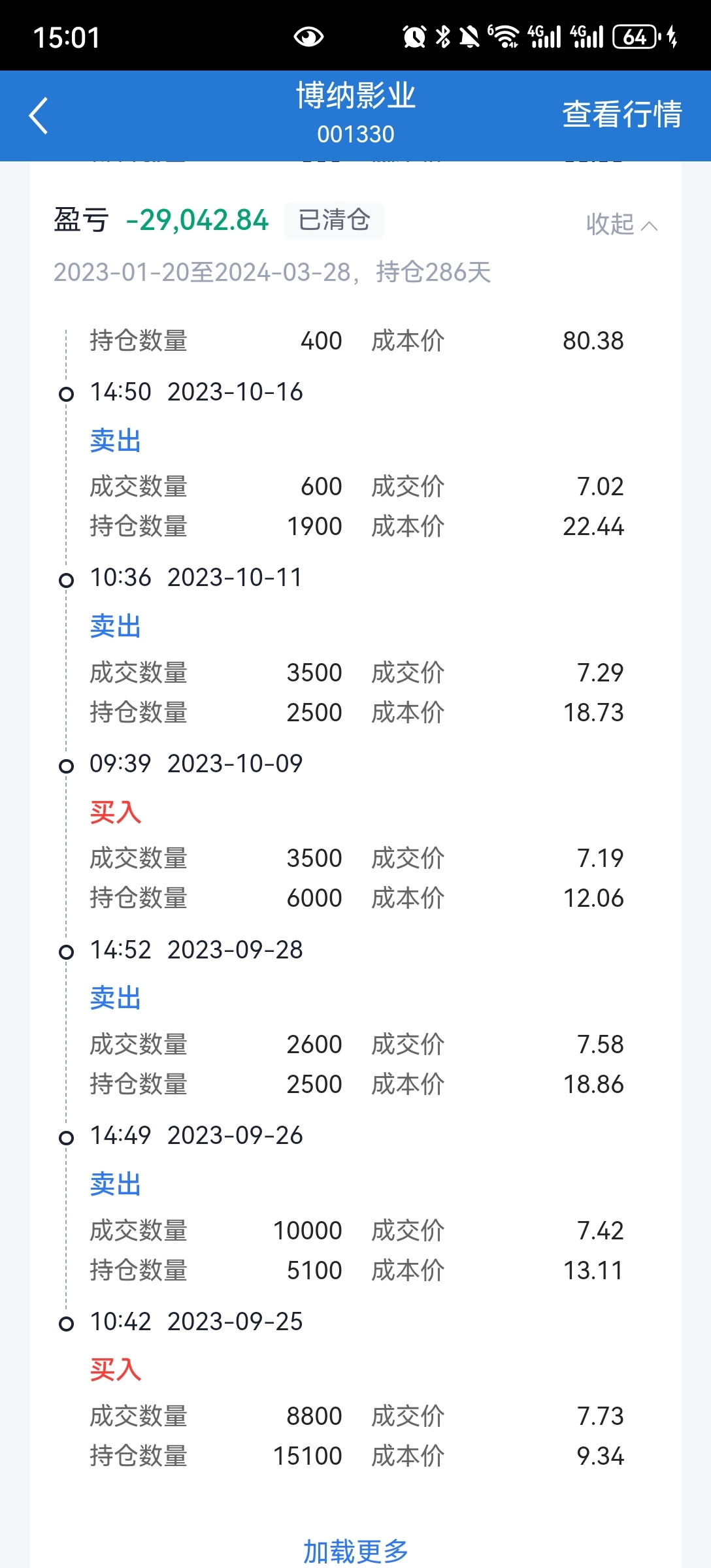This screenshot has height=1568, width=711.
Task: Select timeline marker for 2023-09-28 trade
Action: coord(66,952)
